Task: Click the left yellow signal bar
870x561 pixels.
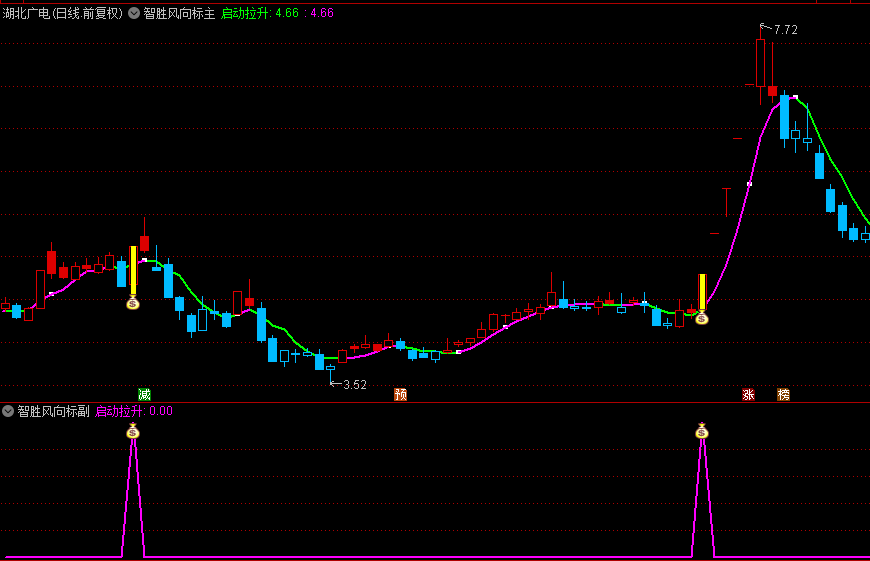Action: tap(133, 271)
